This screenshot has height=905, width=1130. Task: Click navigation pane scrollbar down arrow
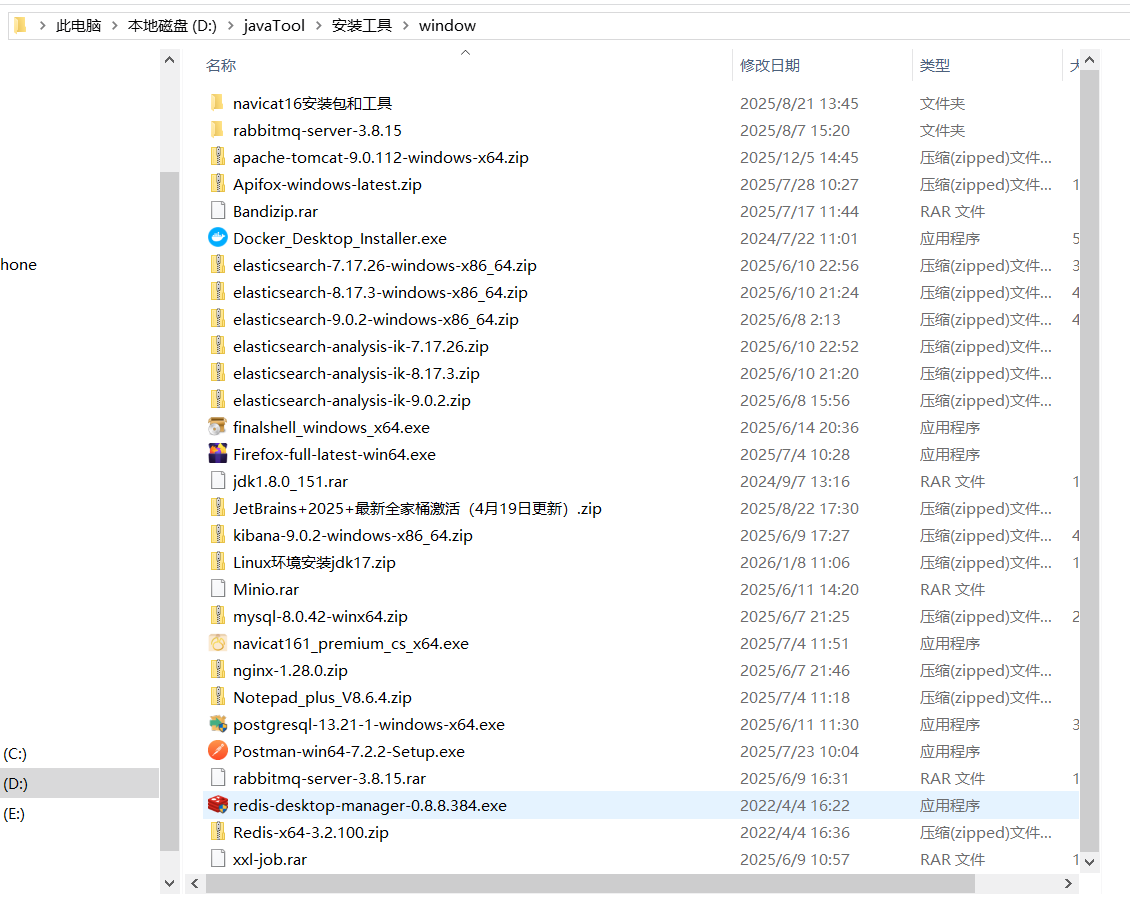pos(169,883)
